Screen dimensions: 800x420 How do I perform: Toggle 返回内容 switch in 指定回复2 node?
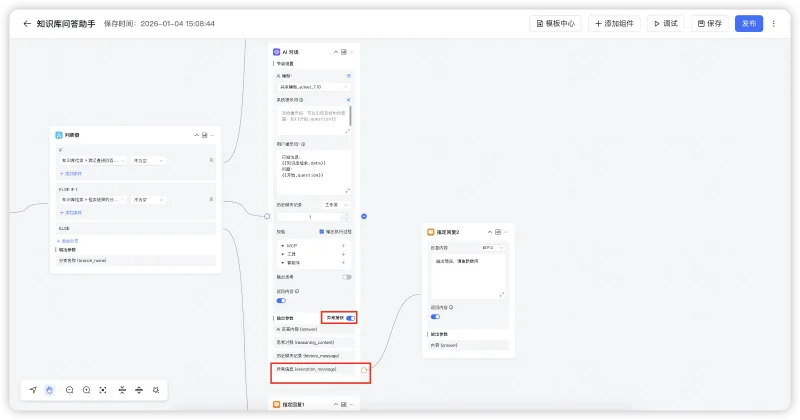(435, 316)
